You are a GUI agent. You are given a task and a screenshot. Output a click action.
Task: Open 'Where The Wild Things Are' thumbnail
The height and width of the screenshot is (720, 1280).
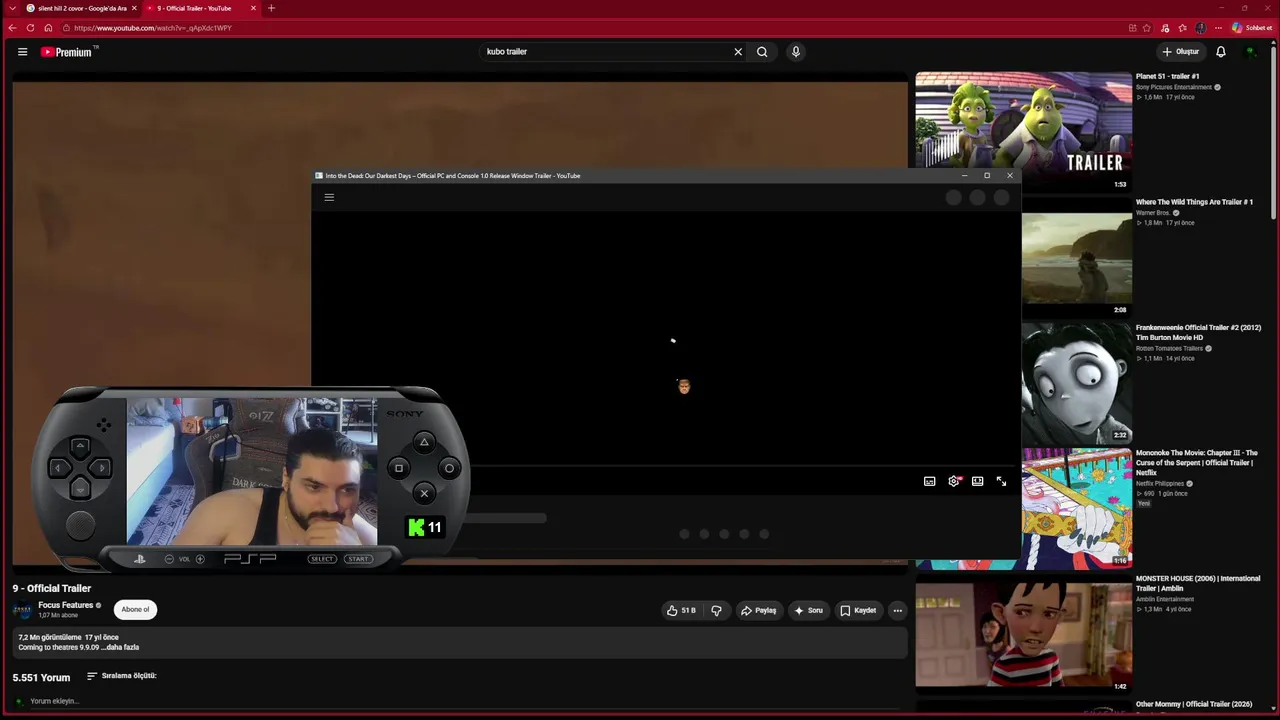click(x=1077, y=257)
